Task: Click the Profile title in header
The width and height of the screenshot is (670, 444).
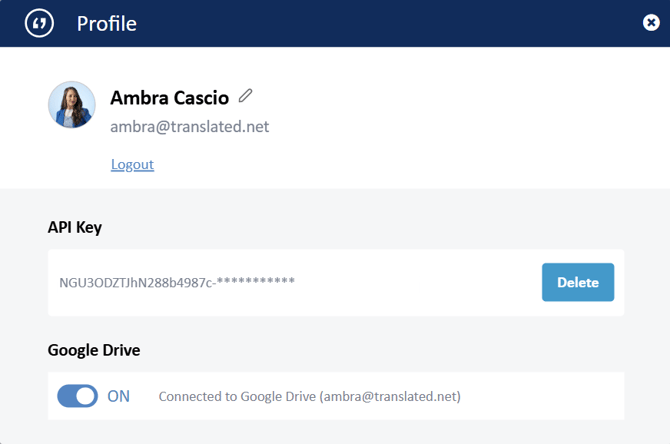Action: [106, 23]
